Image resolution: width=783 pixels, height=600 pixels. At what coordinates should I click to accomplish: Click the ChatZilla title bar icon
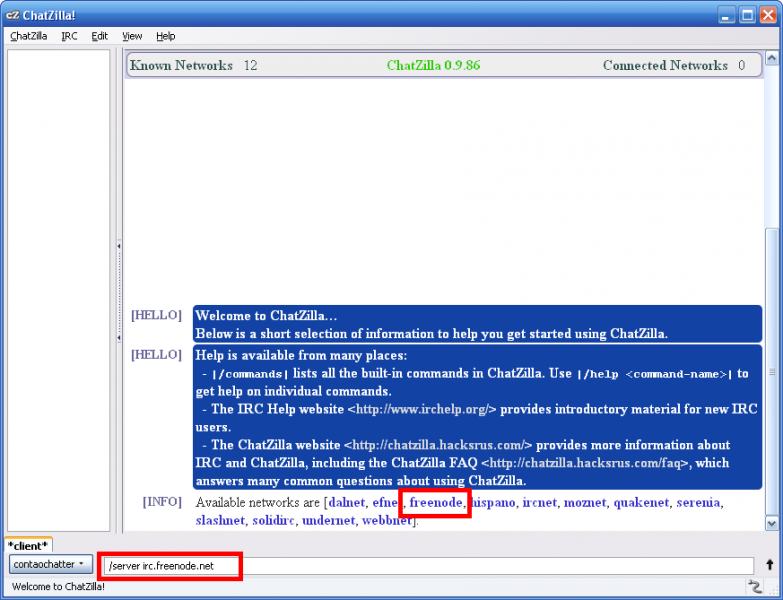click(x=12, y=14)
